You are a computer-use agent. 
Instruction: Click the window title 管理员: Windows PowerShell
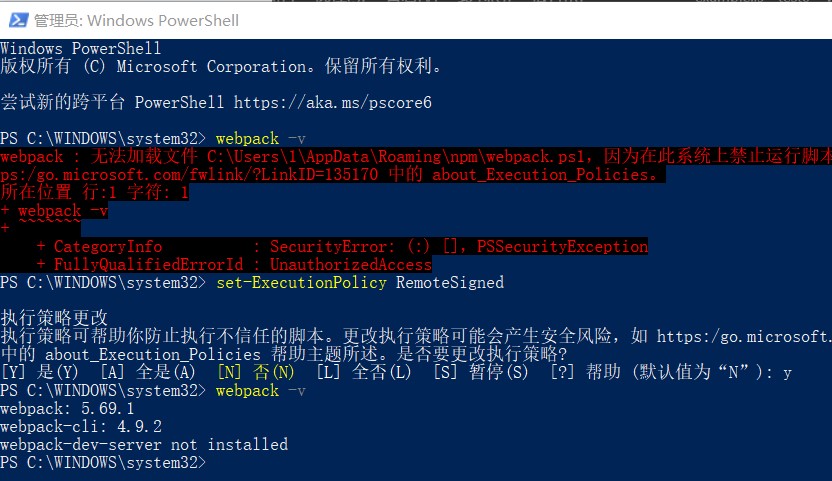tap(136, 21)
